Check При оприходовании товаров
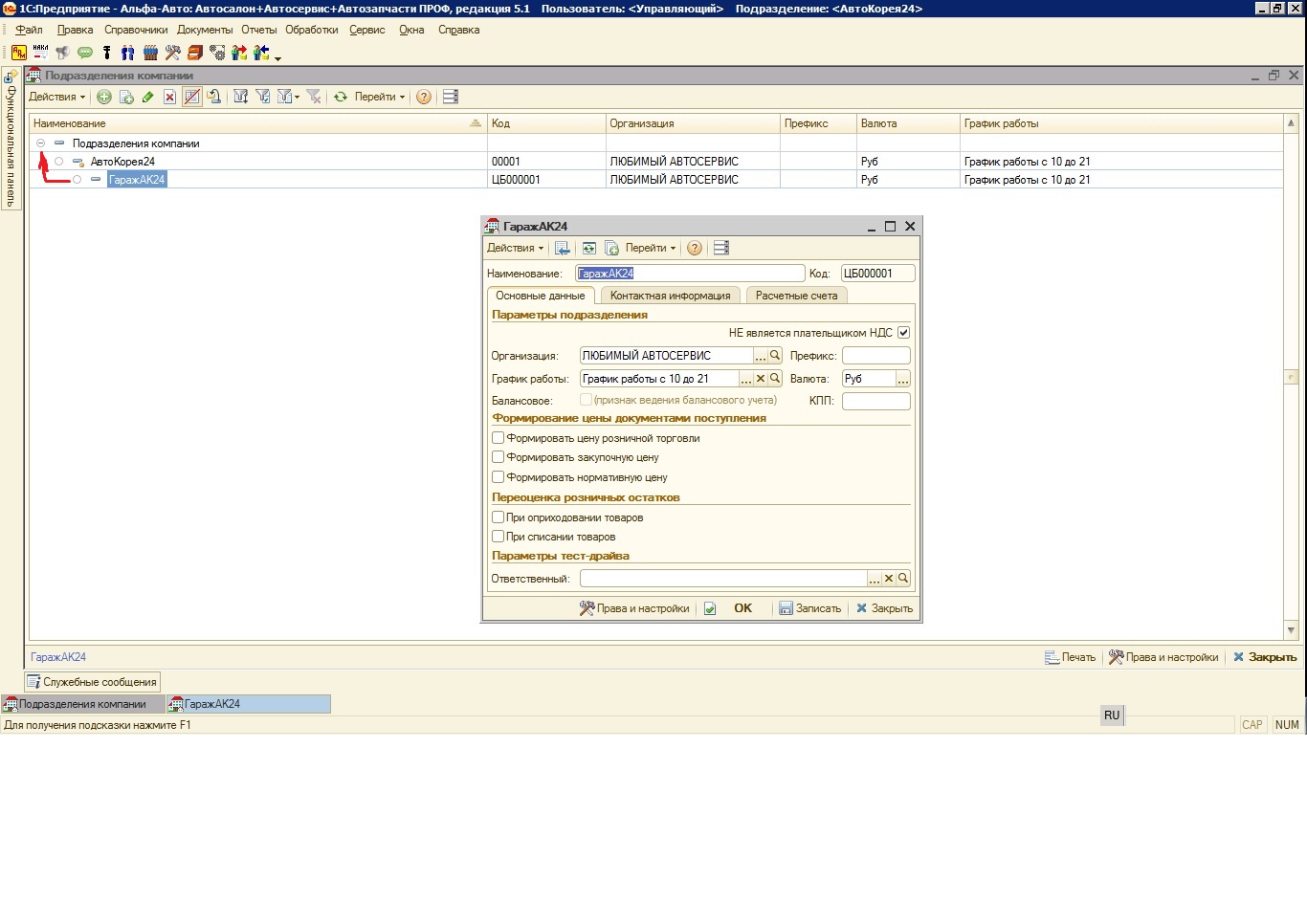The width and height of the screenshot is (1307, 924). pyautogui.click(x=498, y=517)
